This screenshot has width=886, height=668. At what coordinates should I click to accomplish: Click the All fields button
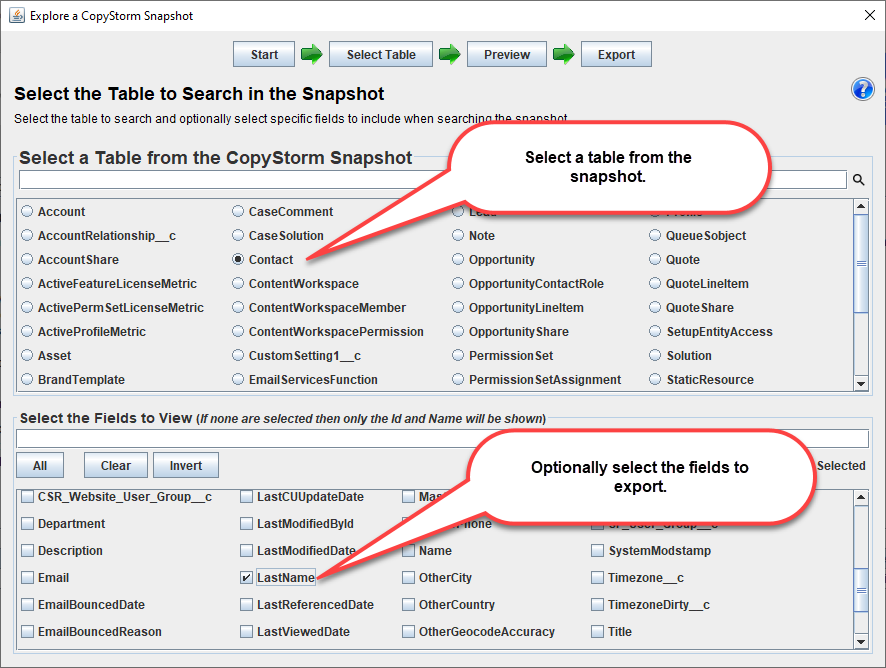point(40,465)
